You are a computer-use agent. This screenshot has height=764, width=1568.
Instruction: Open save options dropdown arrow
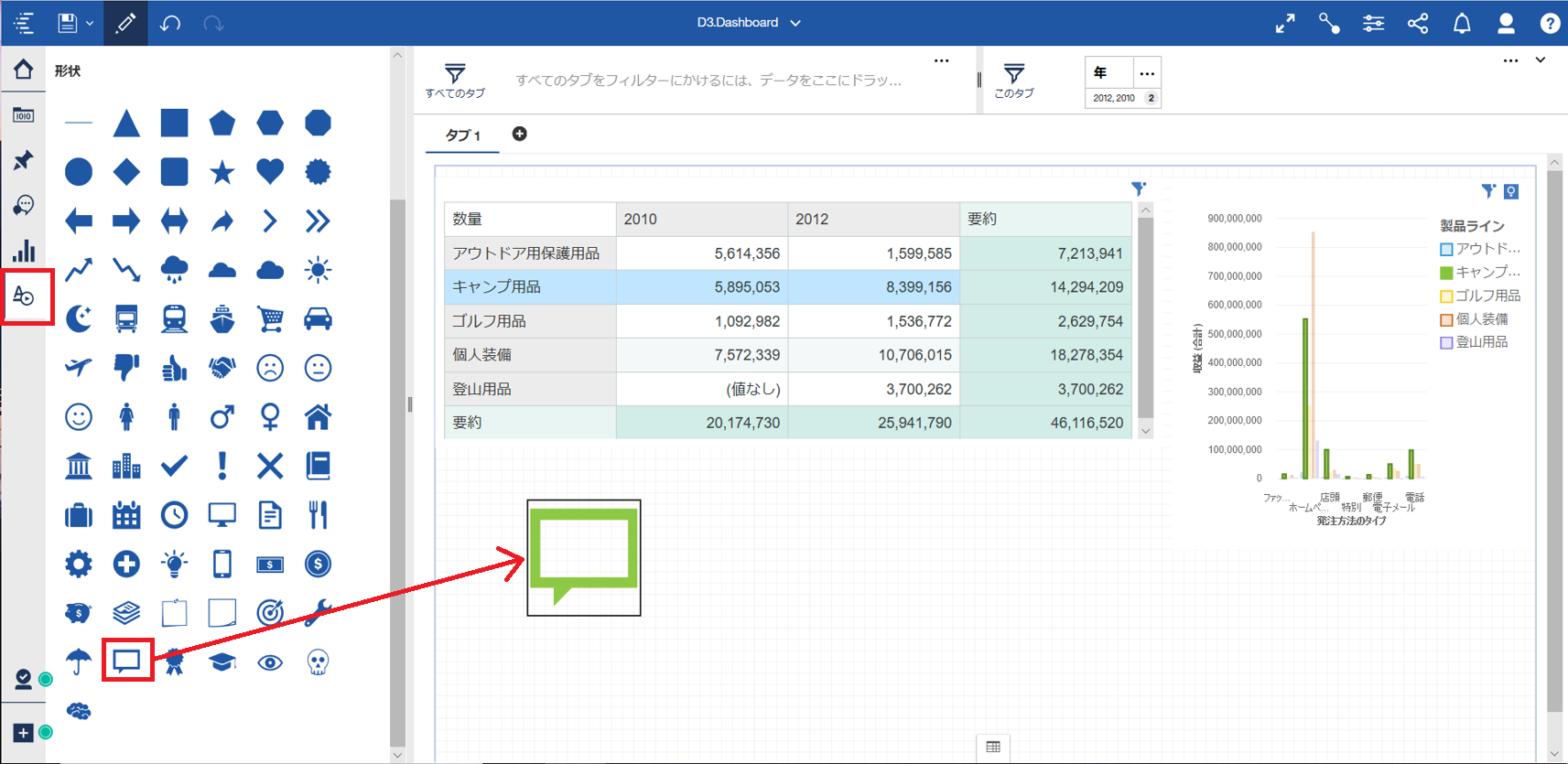click(x=90, y=24)
